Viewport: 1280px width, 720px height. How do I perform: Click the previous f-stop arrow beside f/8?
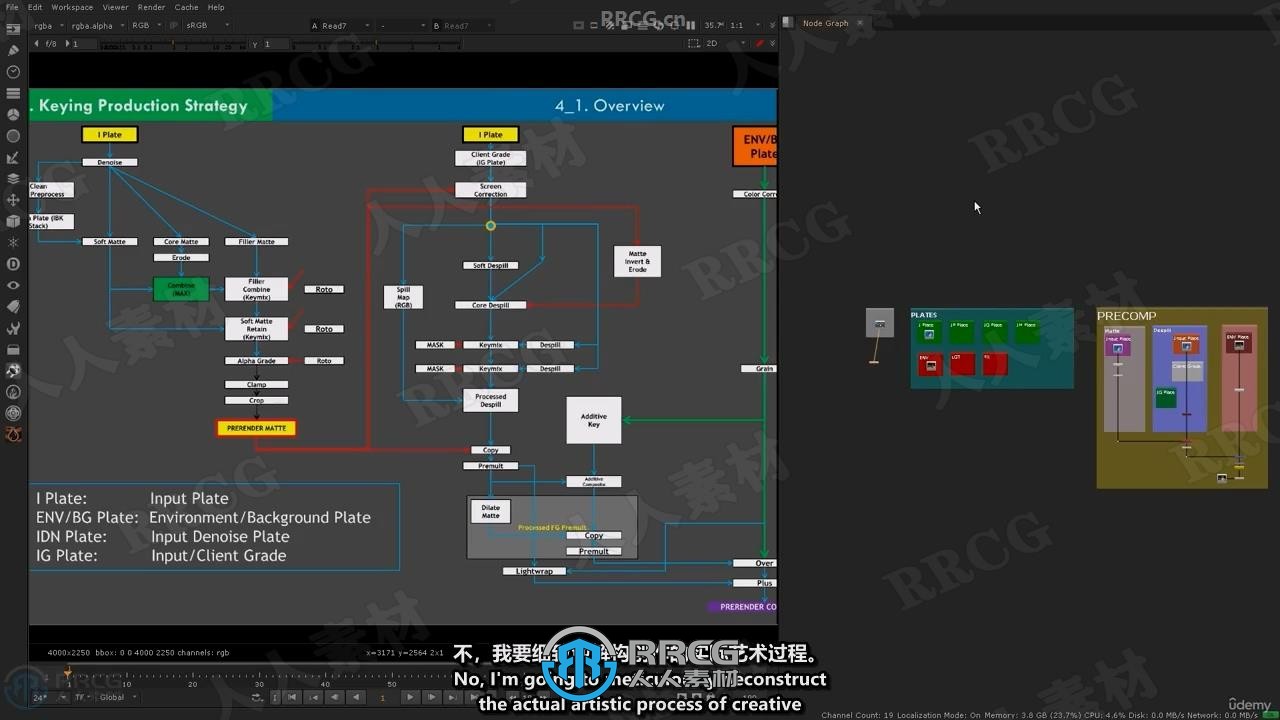[x=37, y=44]
